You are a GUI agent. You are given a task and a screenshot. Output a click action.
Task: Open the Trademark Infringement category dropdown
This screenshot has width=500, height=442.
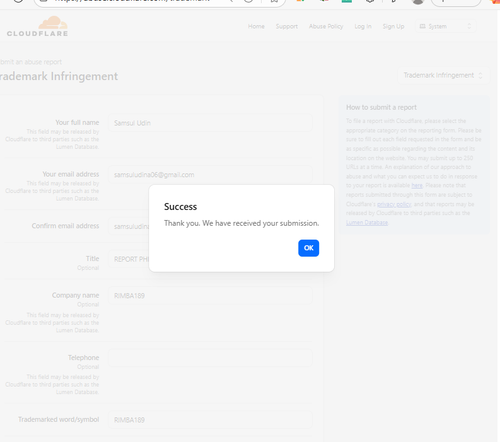click(443, 75)
